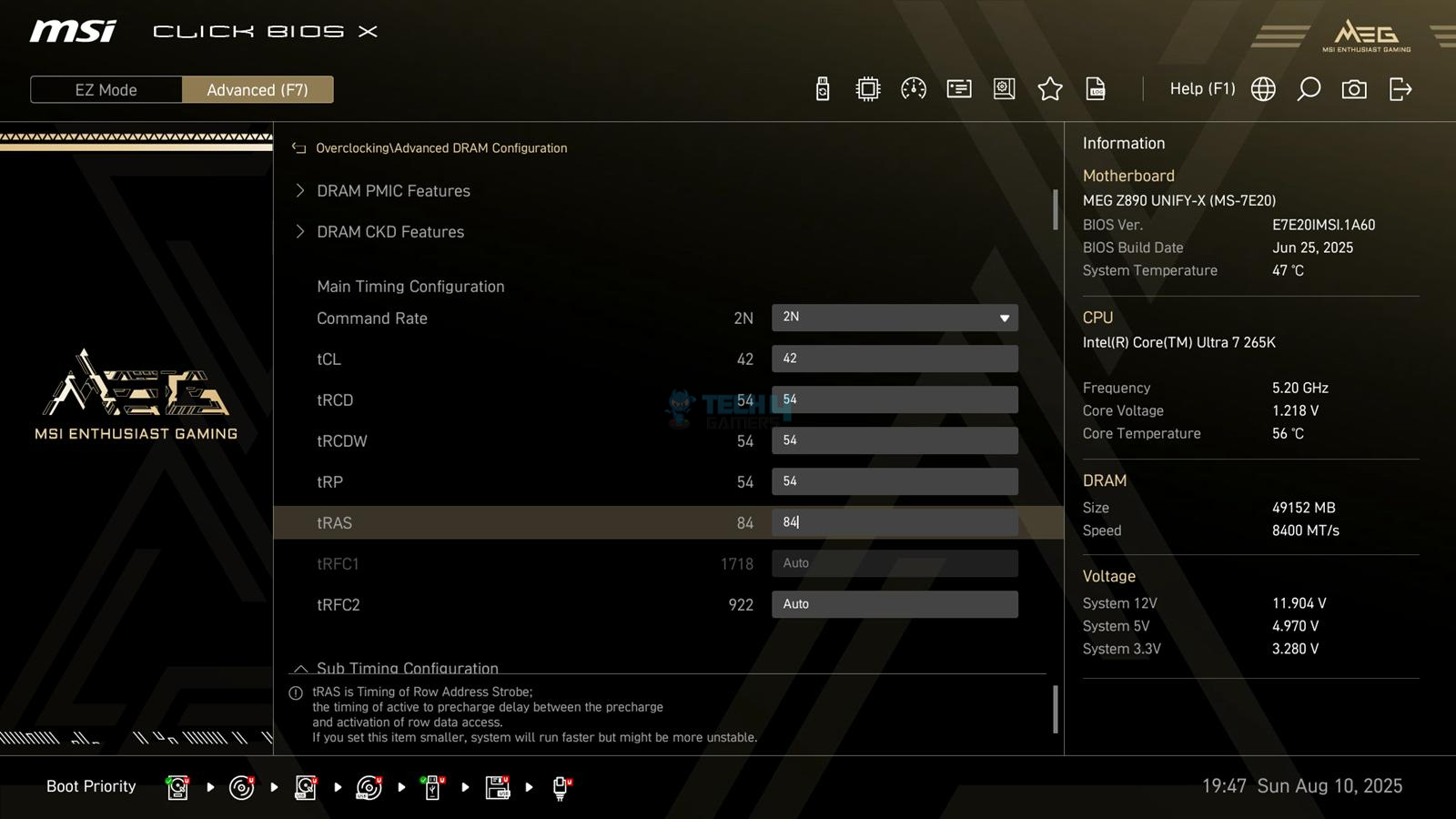Click Main Timing Configuration heading
This screenshot has height=819, width=1456.
pyautogui.click(x=410, y=287)
